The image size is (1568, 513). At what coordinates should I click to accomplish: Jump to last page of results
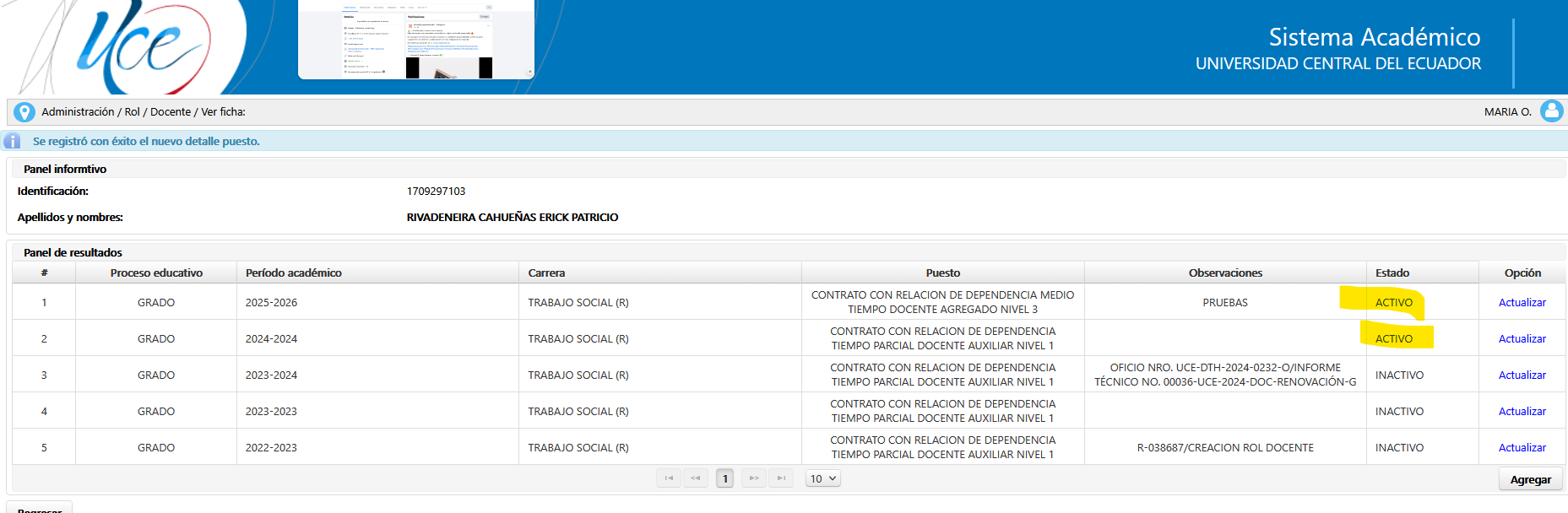click(x=781, y=478)
